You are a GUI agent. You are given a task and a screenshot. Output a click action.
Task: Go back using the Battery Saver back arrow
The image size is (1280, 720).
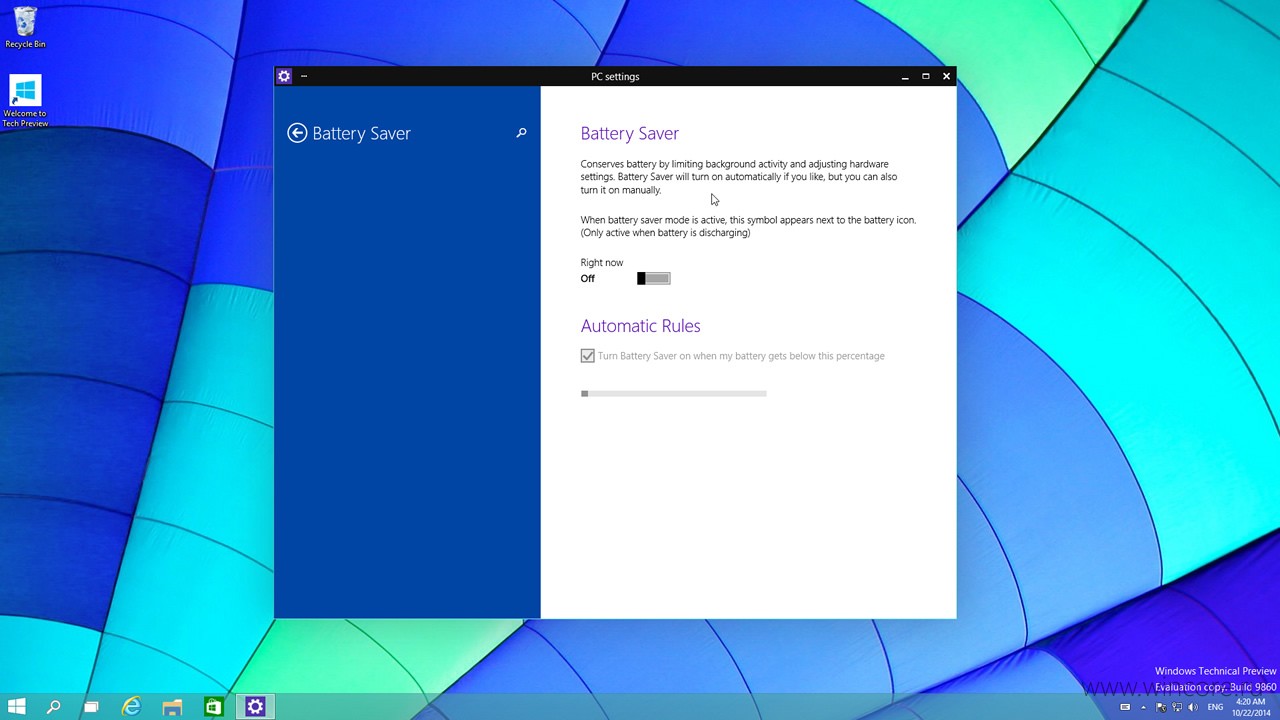(297, 133)
